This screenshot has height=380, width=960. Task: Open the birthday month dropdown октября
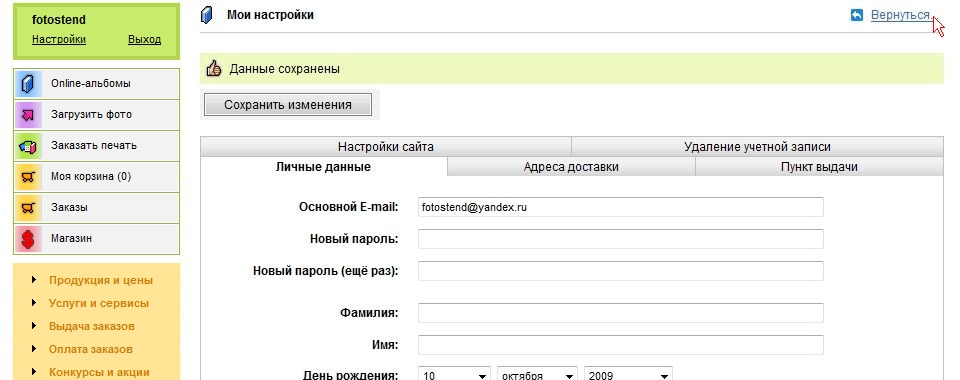(x=538, y=373)
